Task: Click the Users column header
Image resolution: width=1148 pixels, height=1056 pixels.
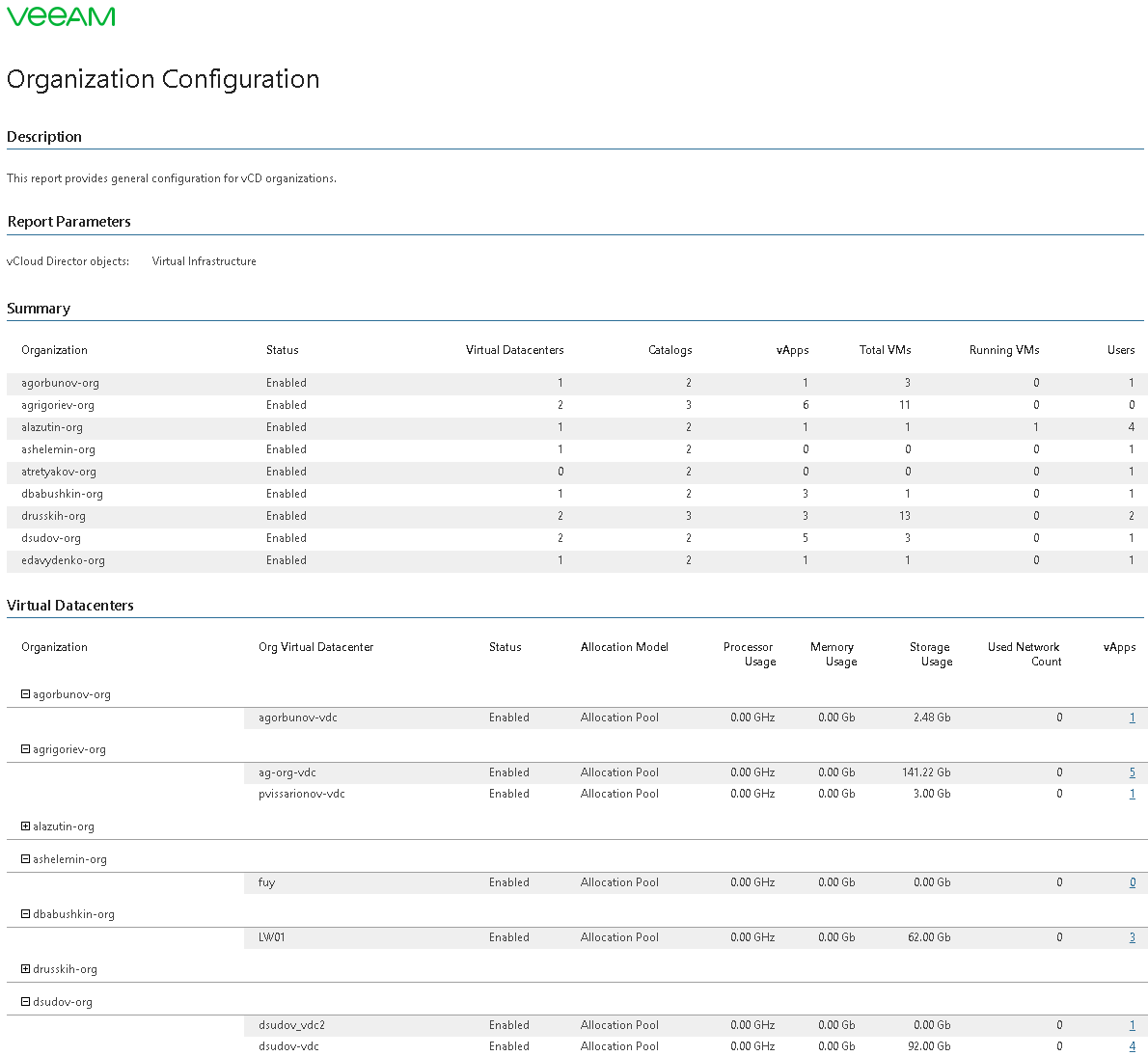Action: (1121, 350)
